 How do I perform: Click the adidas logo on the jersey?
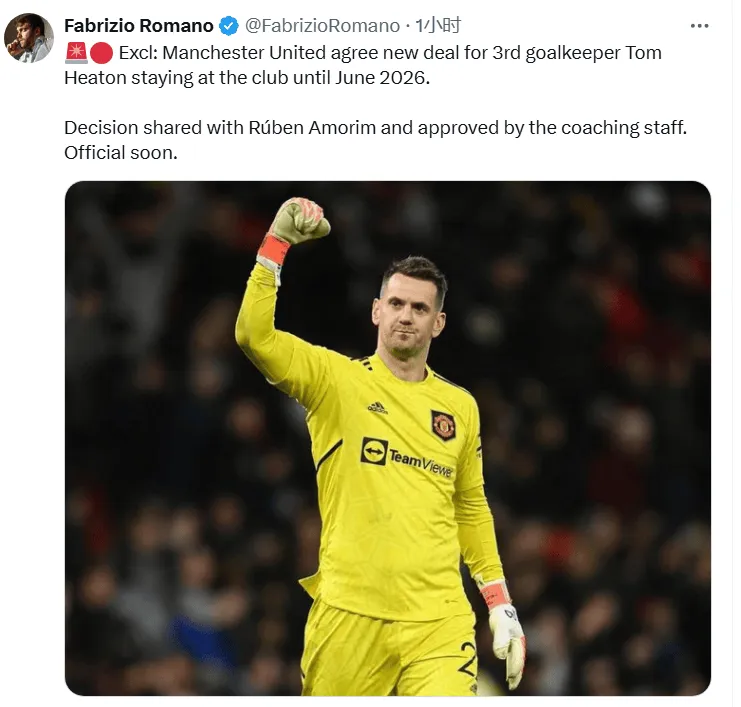point(378,408)
